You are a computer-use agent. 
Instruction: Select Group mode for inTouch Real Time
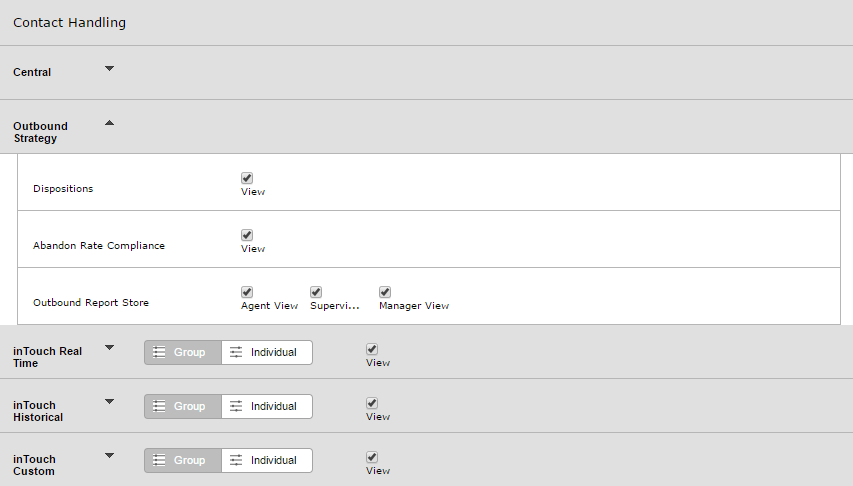pos(183,352)
